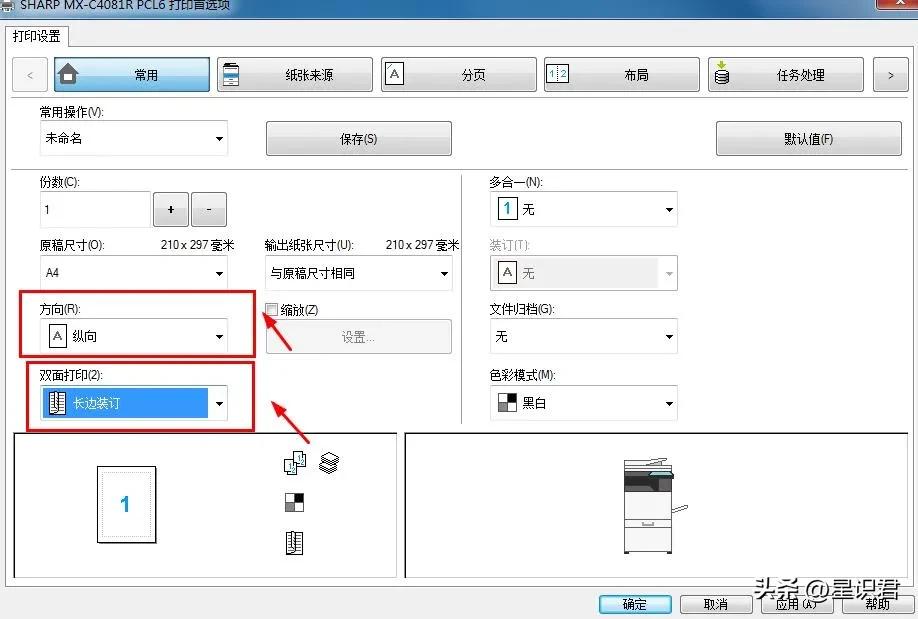The height and width of the screenshot is (619, 918).
Task: Select the 打印设置 tab
Action: click(37, 36)
